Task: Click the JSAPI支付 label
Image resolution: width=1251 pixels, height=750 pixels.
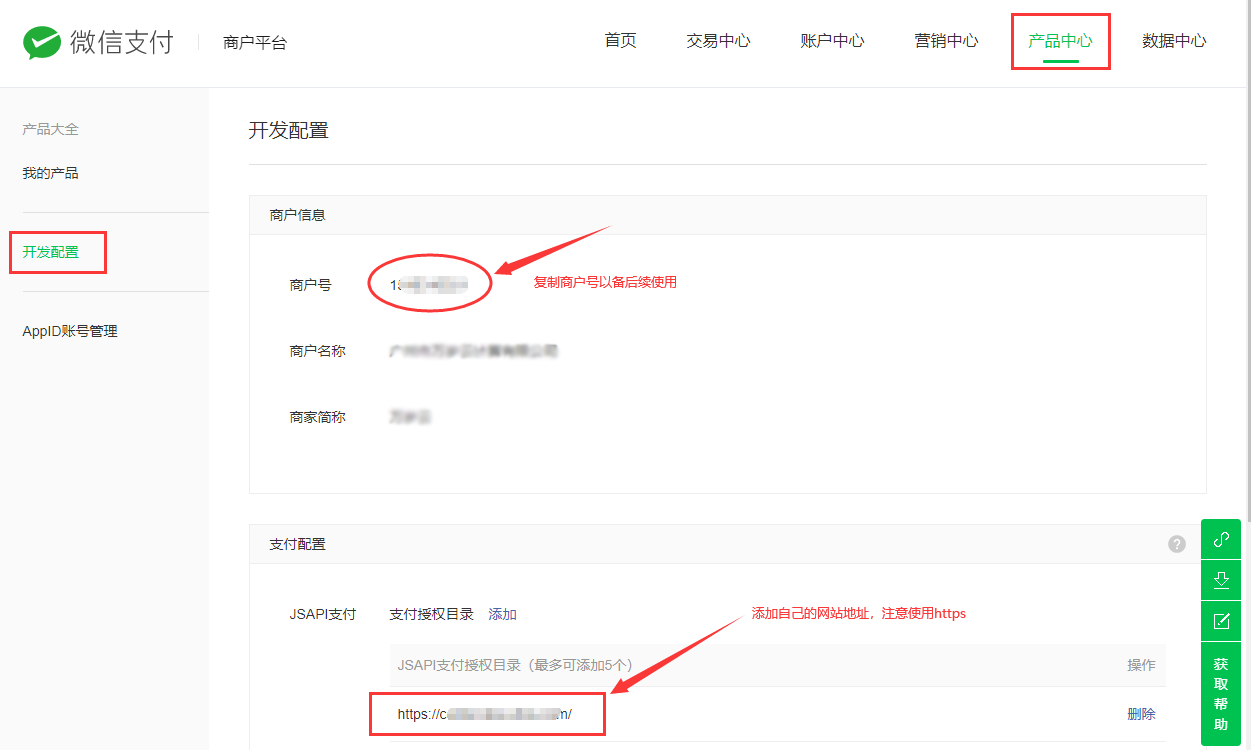Action: 322,614
